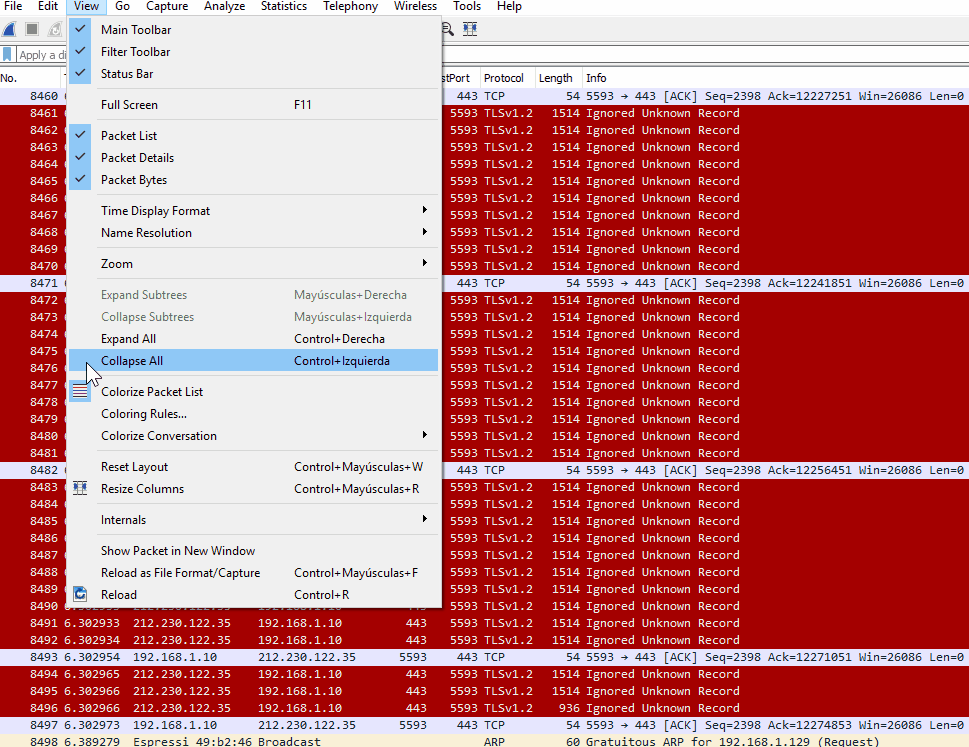Choose Reset Layout menu entry
The height and width of the screenshot is (747, 969).
253,466
